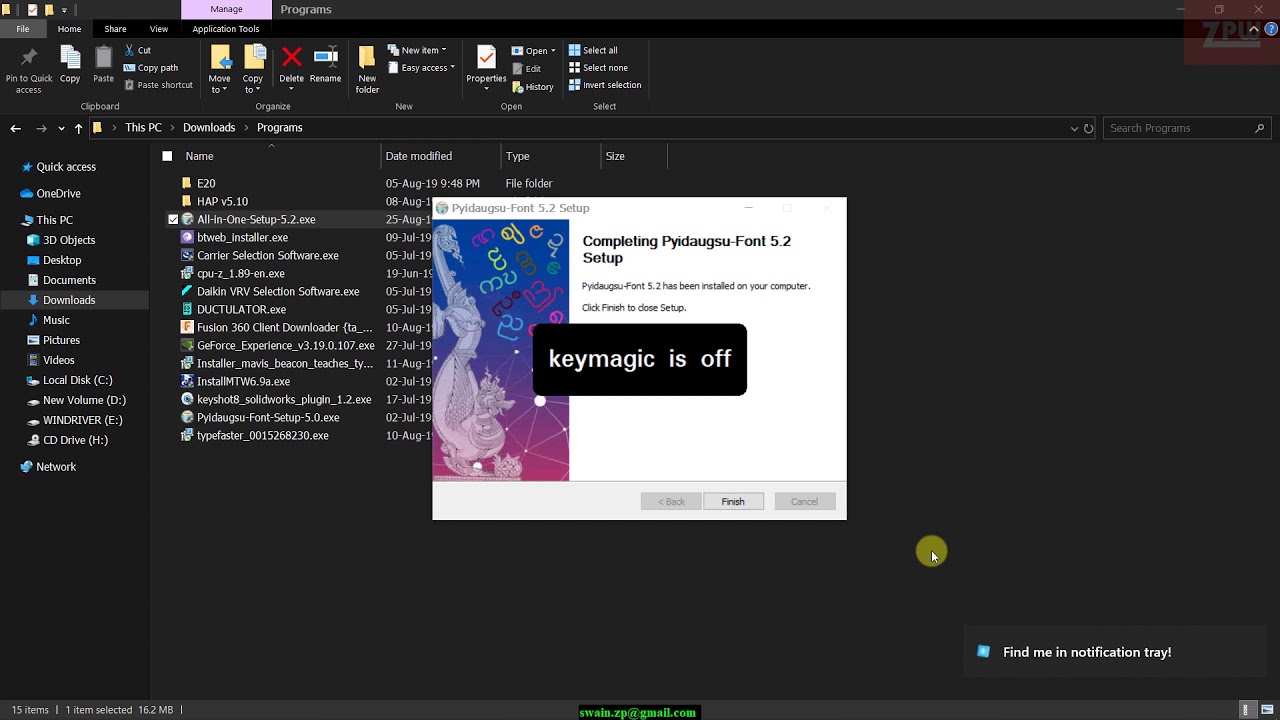Open the Application Tools tab
This screenshot has width=1280, height=720.
226,29
